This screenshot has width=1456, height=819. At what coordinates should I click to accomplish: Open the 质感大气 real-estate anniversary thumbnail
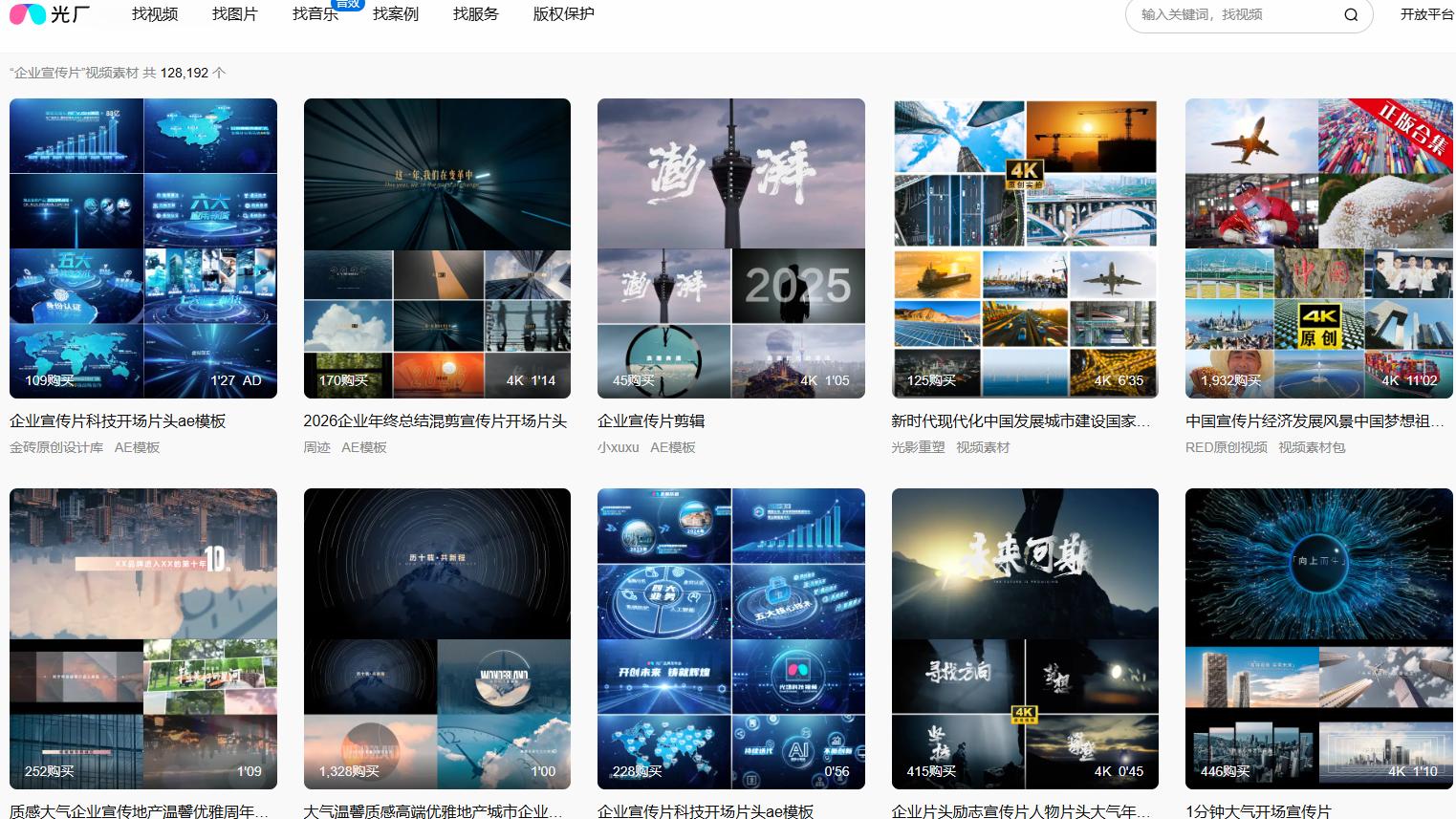[x=143, y=638]
